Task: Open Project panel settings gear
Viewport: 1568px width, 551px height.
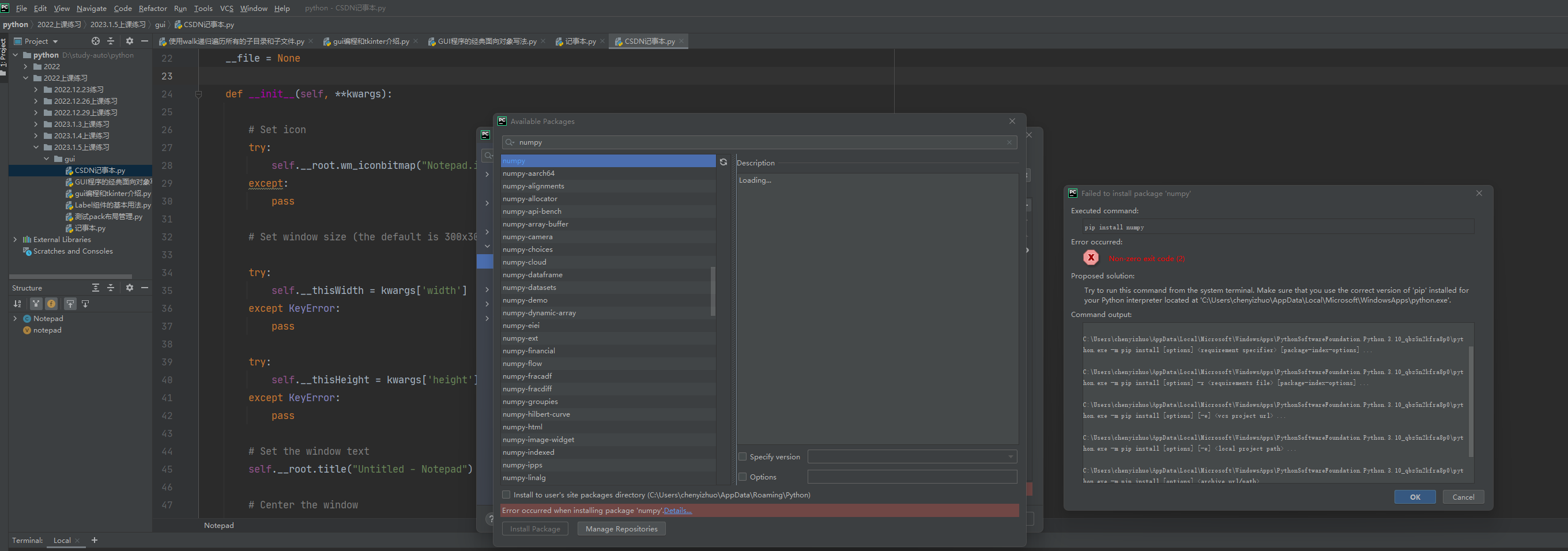Action: pos(130,41)
